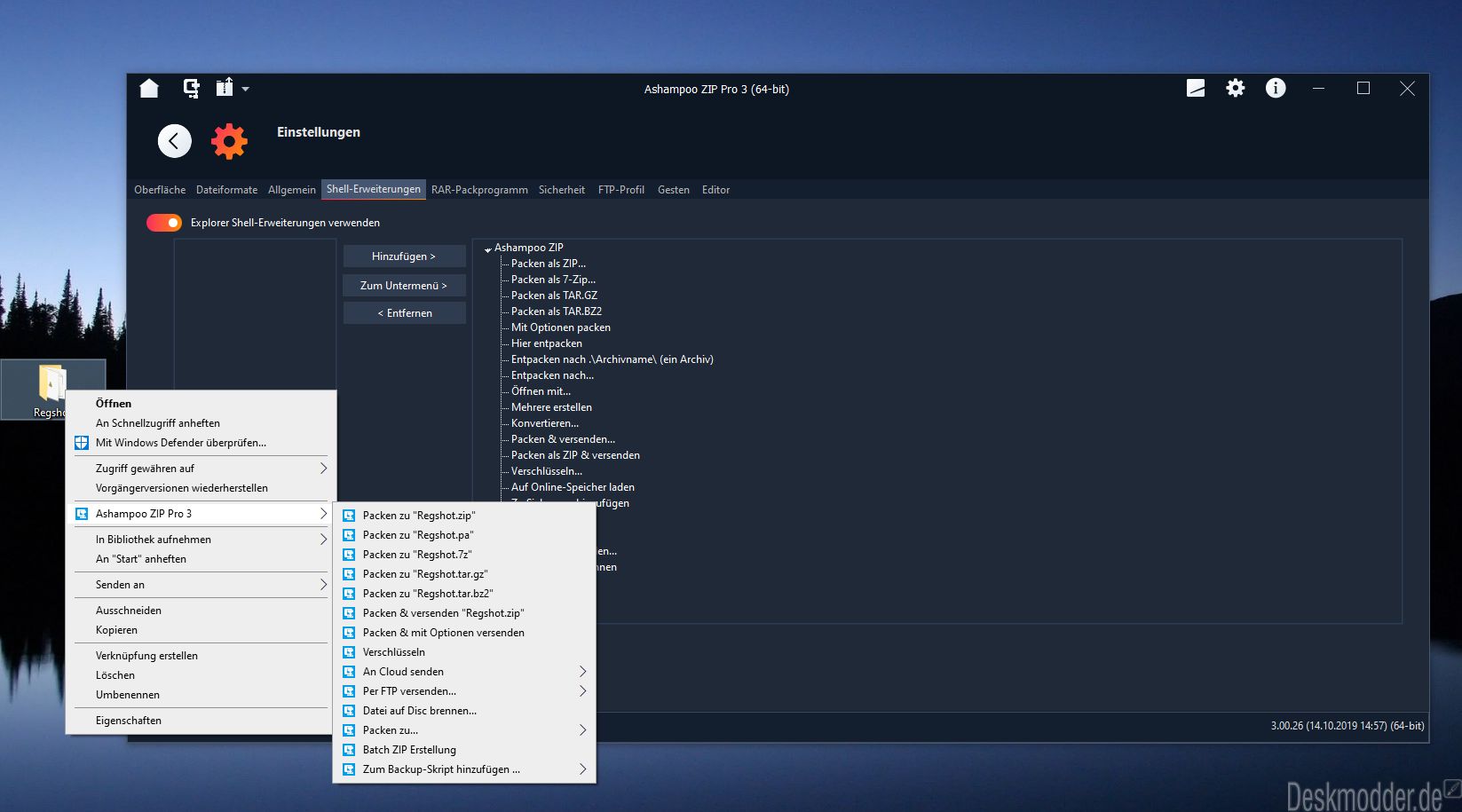The height and width of the screenshot is (812, 1462).
Task: Click the Zum Untermenü > button
Action: coord(405,286)
